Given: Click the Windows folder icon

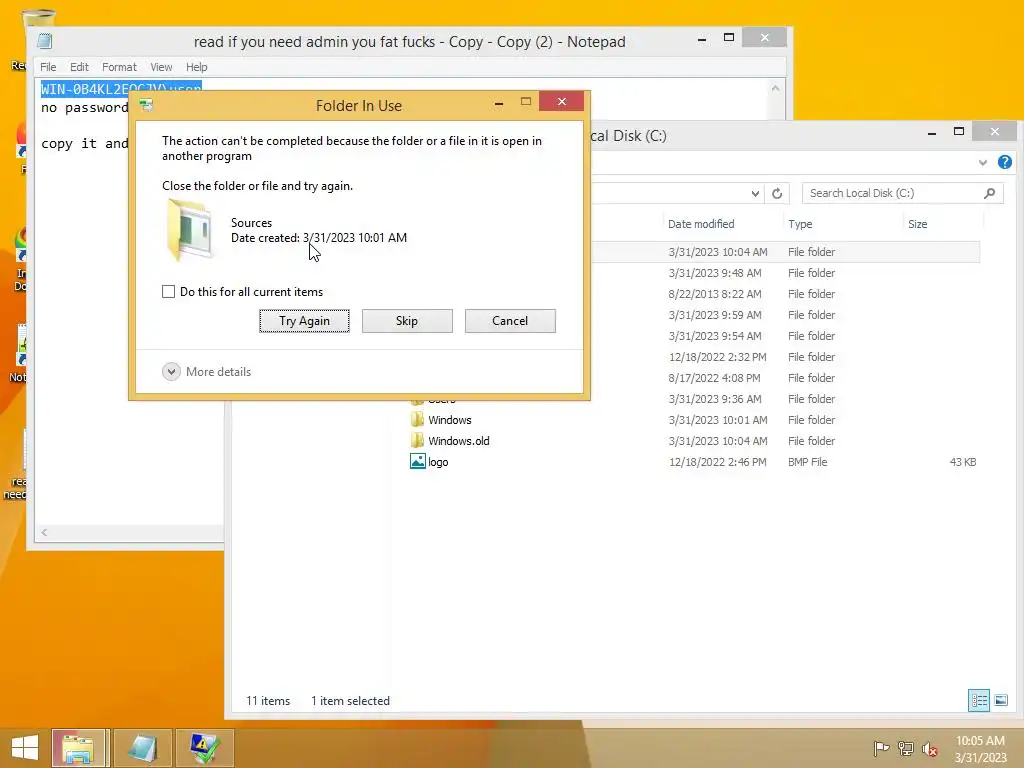Looking at the screenshot, I should pos(417,419).
